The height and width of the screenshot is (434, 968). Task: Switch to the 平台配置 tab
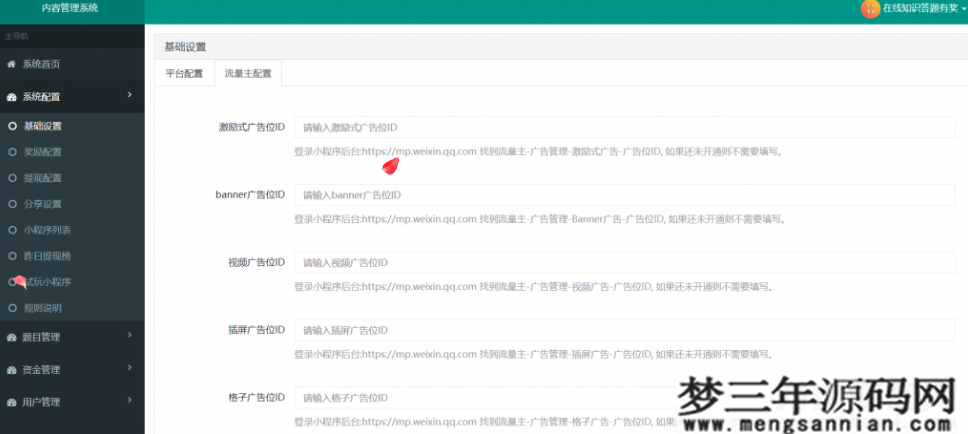184,73
